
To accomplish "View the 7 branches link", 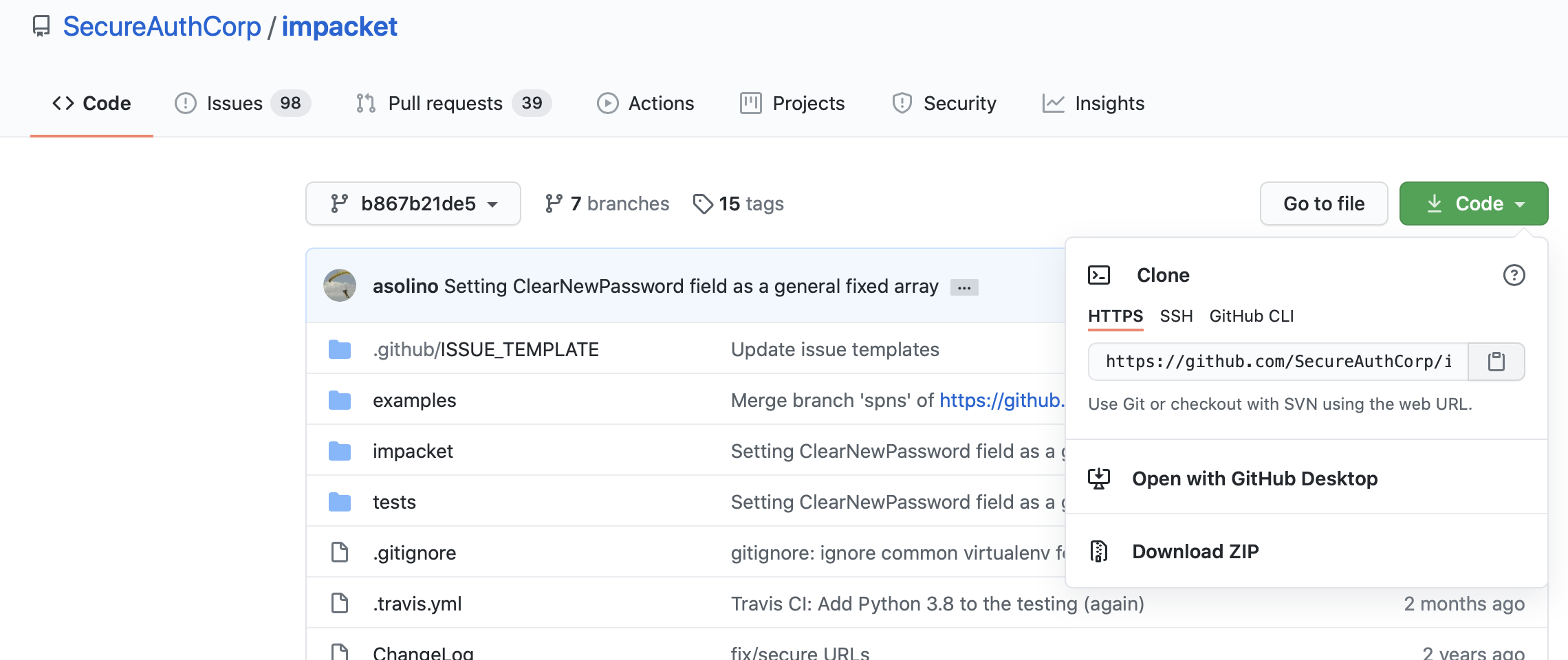I will pyautogui.click(x=607, y=203).
